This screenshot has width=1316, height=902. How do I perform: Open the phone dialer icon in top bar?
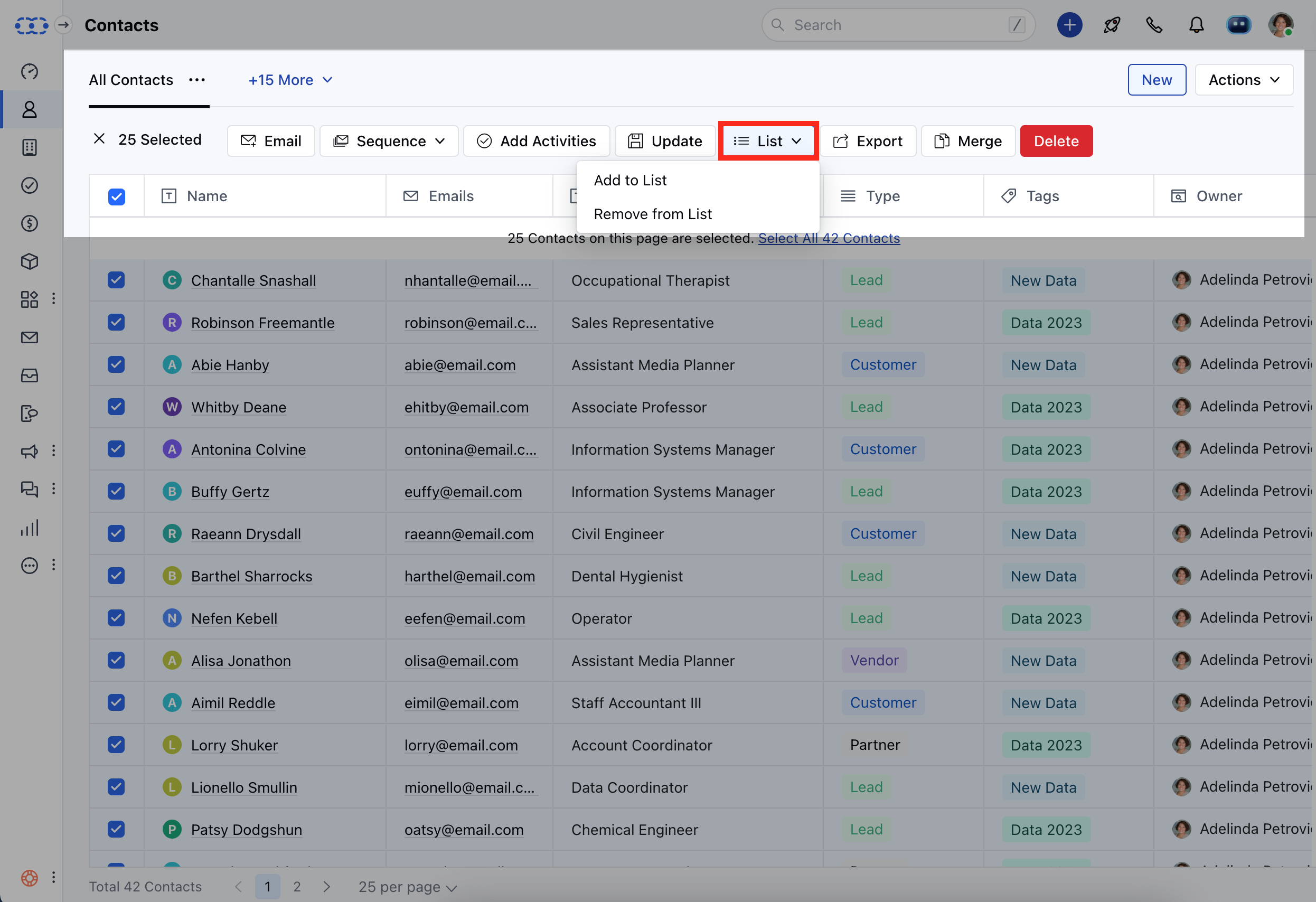(x=1153, y=25)
